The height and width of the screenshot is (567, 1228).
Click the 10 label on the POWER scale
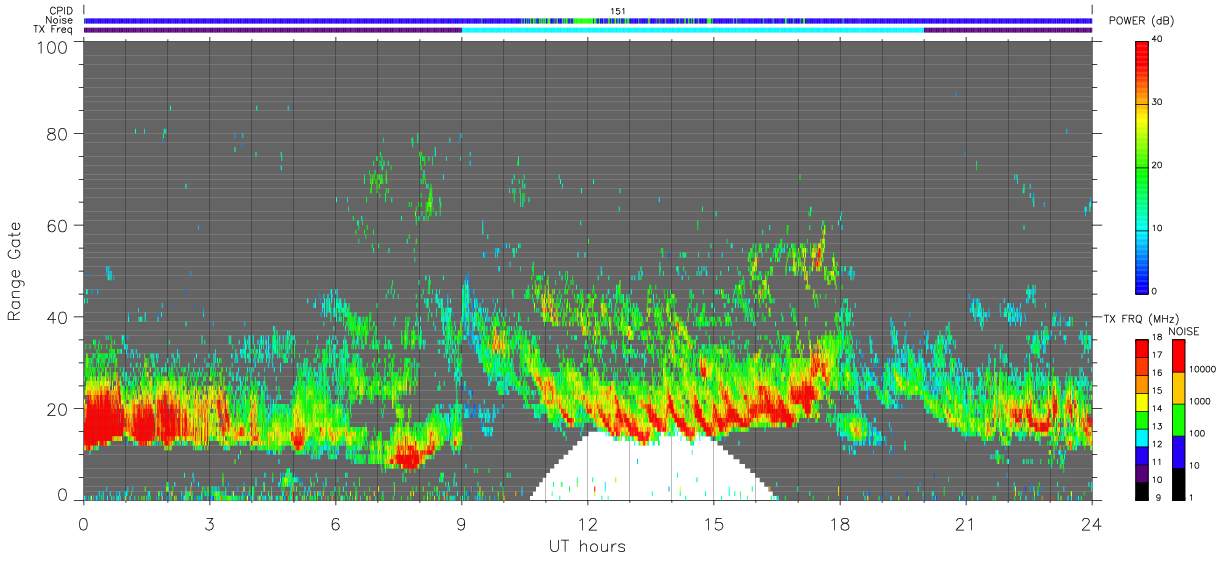pos(1159,229)
